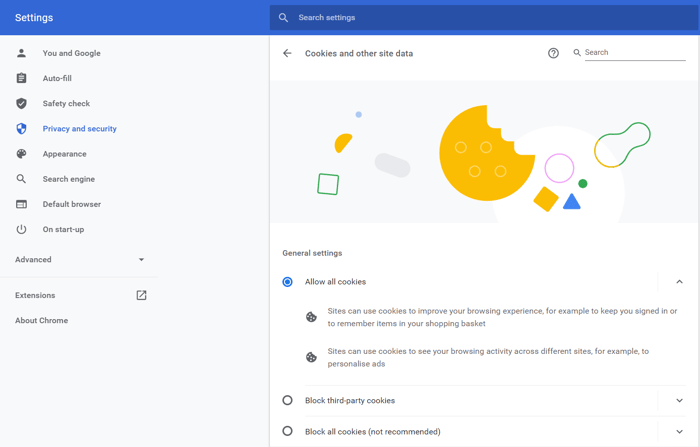The width and height of the screenshot is (700, 447).
Task: Click the Extensions external link icon
Action: (141, 295)
